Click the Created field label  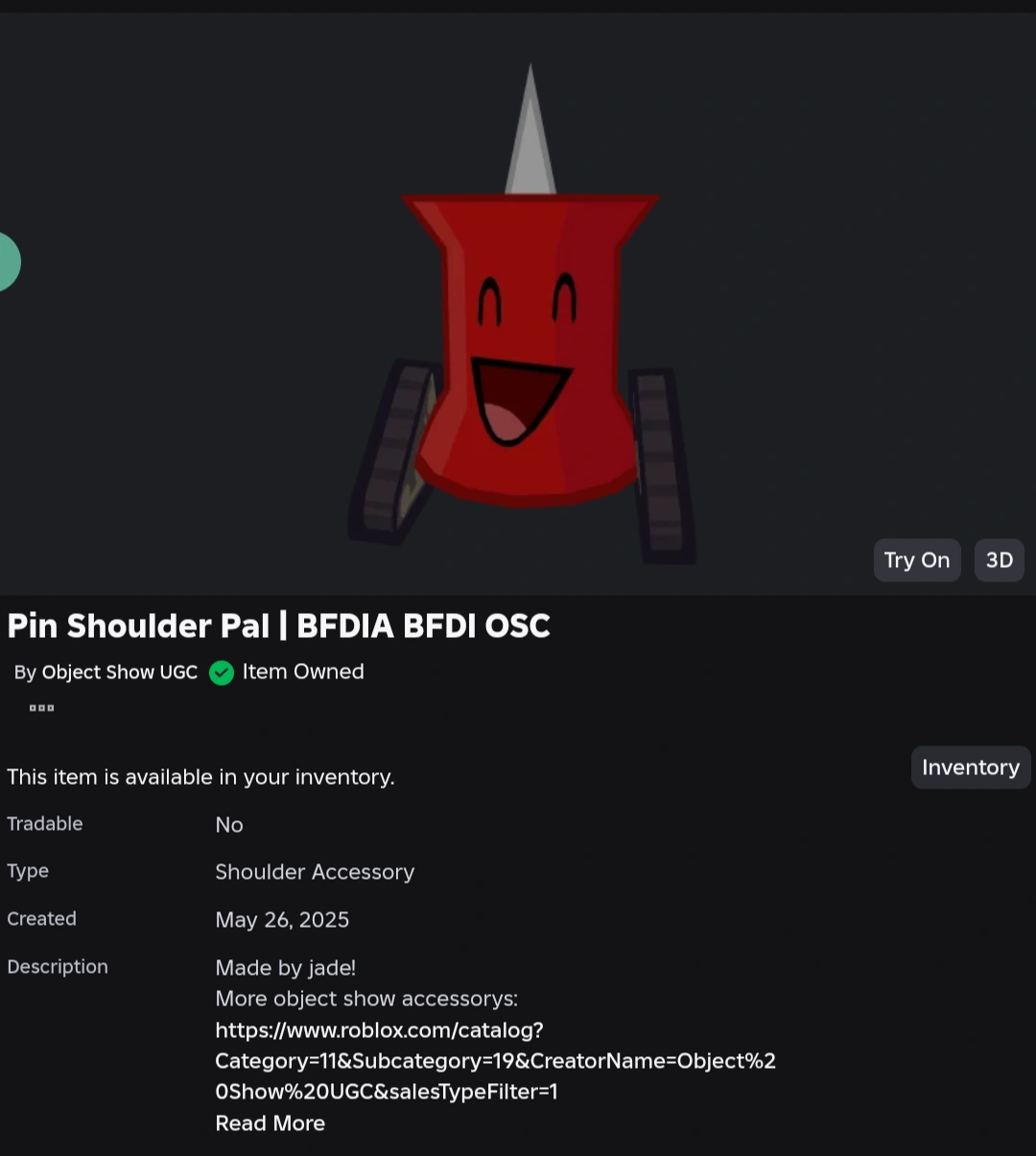pos(42,919)
